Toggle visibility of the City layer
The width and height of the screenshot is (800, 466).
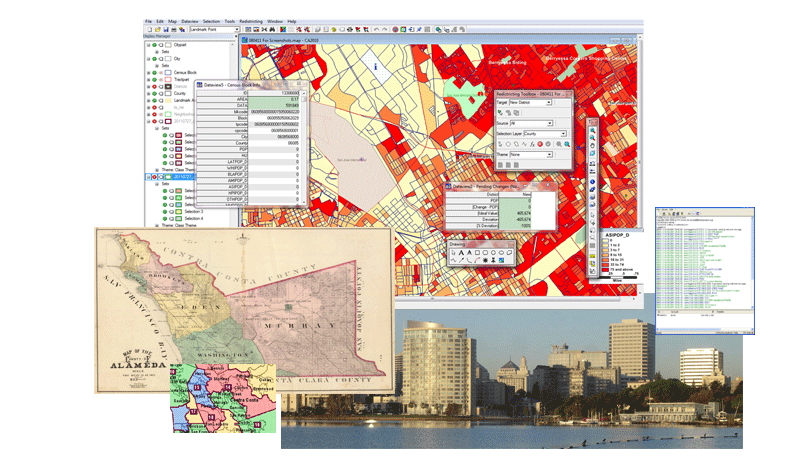(156, 59)
